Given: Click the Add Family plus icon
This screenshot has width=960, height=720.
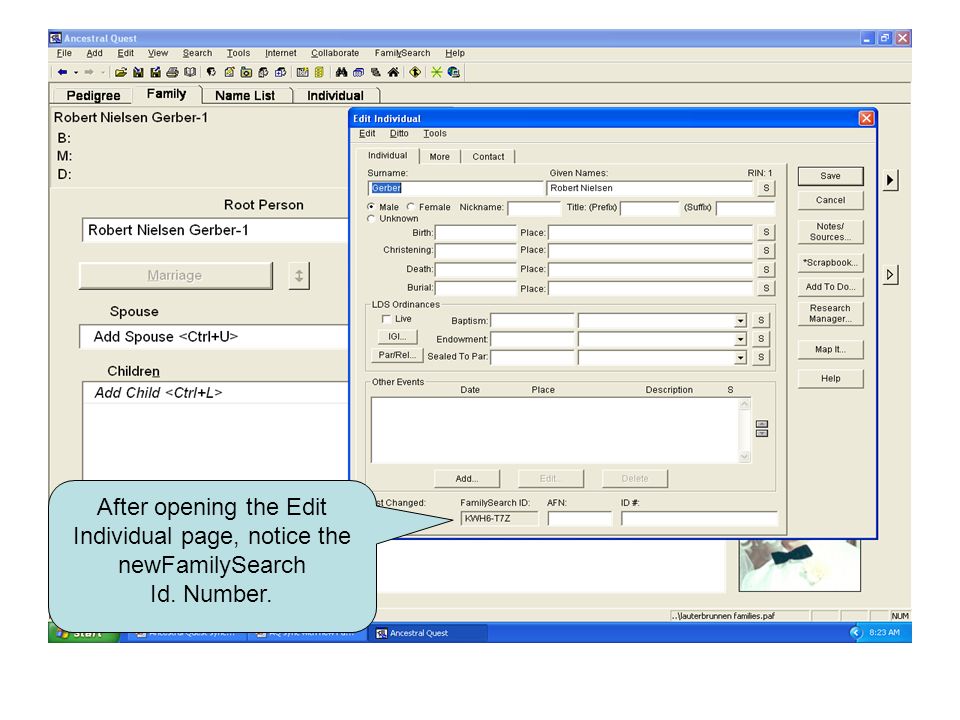Looking at the screenshot, I should [280, 72].
